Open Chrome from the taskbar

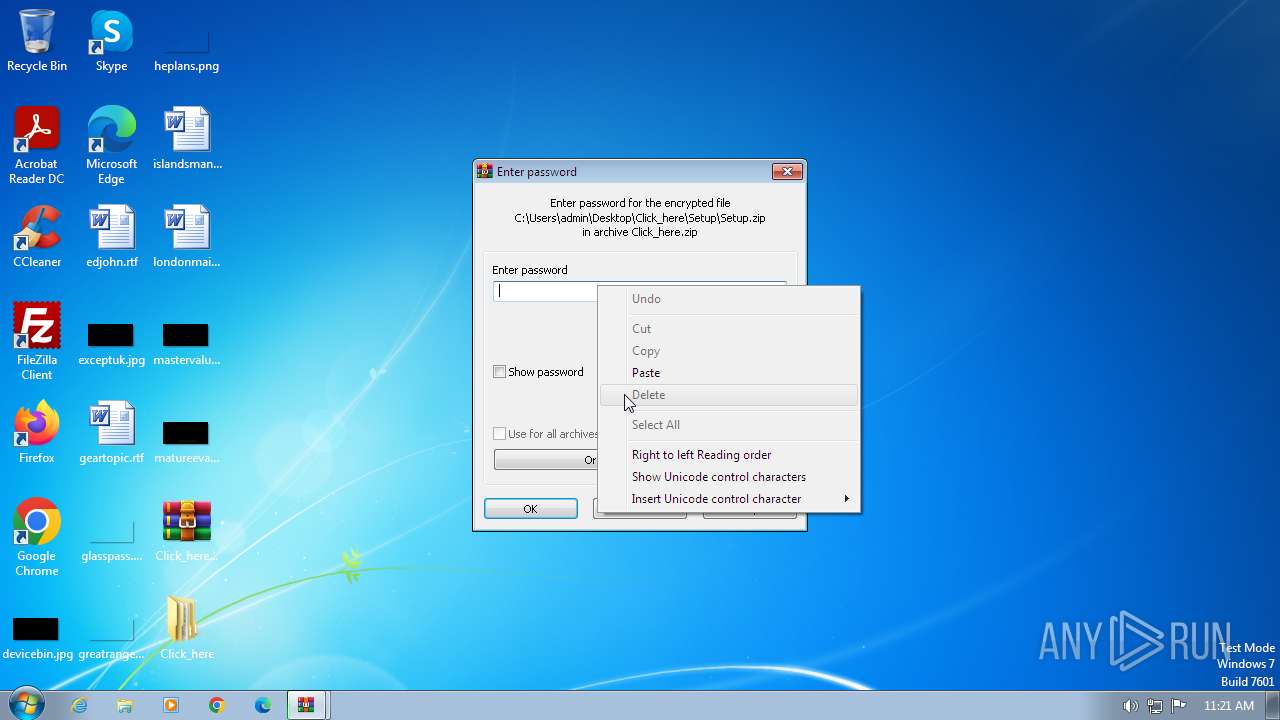(217, 705)
